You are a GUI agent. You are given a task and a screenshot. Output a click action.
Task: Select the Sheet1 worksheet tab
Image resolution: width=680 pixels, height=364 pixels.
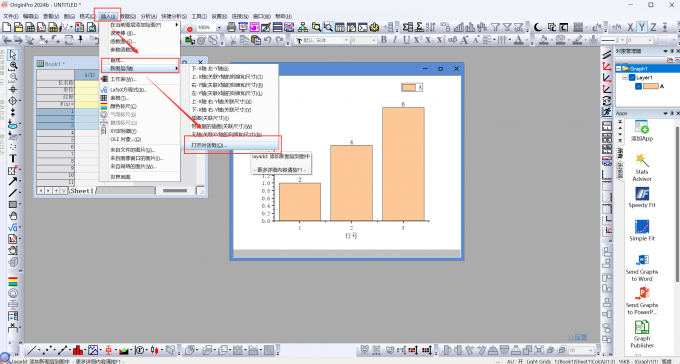click(x=82, y=191)
